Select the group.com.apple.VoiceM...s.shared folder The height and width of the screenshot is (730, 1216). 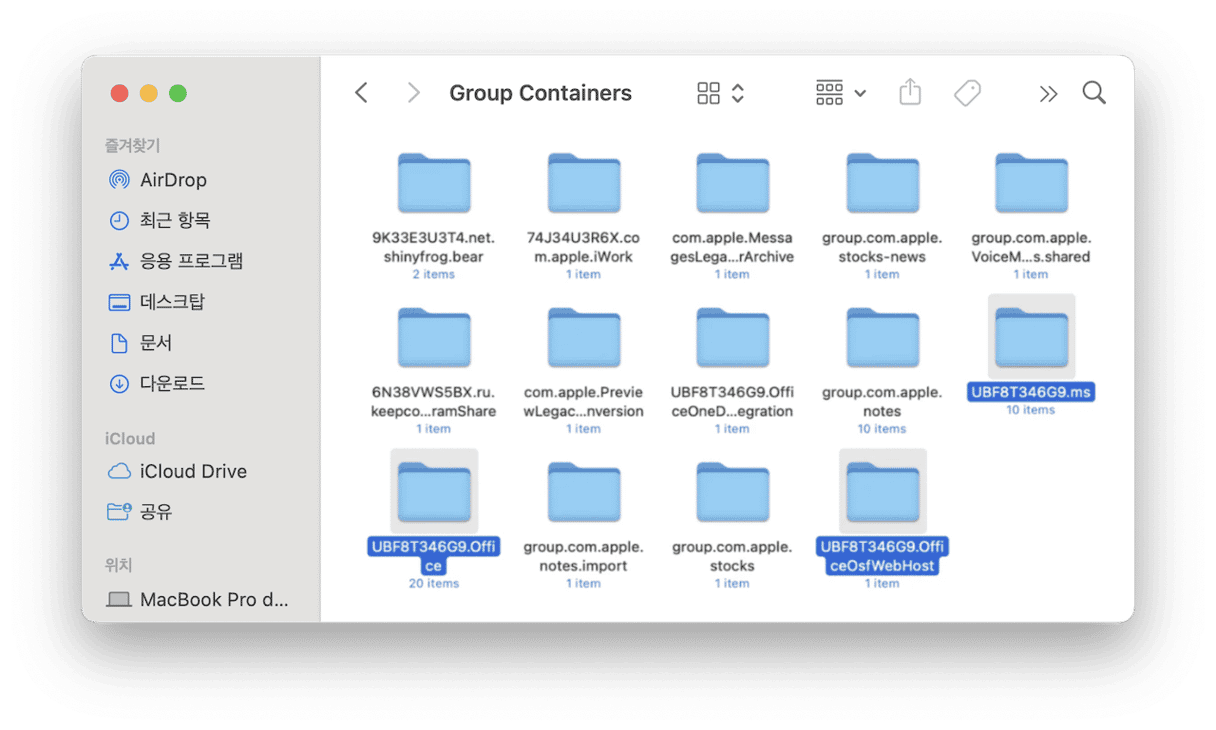(x=1031, y=184)
